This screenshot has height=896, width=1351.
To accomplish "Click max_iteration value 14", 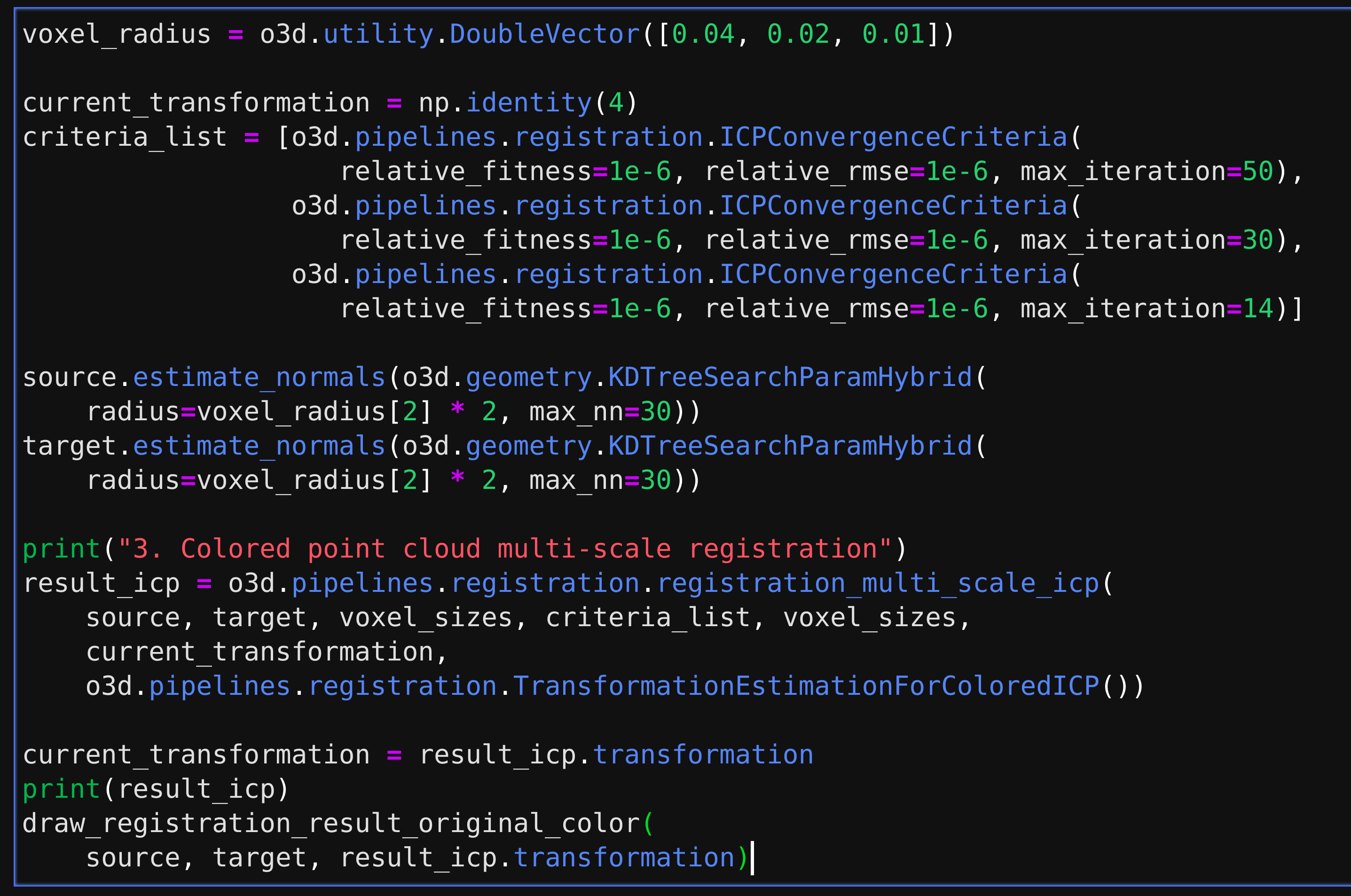I will tap(1258, 308).
